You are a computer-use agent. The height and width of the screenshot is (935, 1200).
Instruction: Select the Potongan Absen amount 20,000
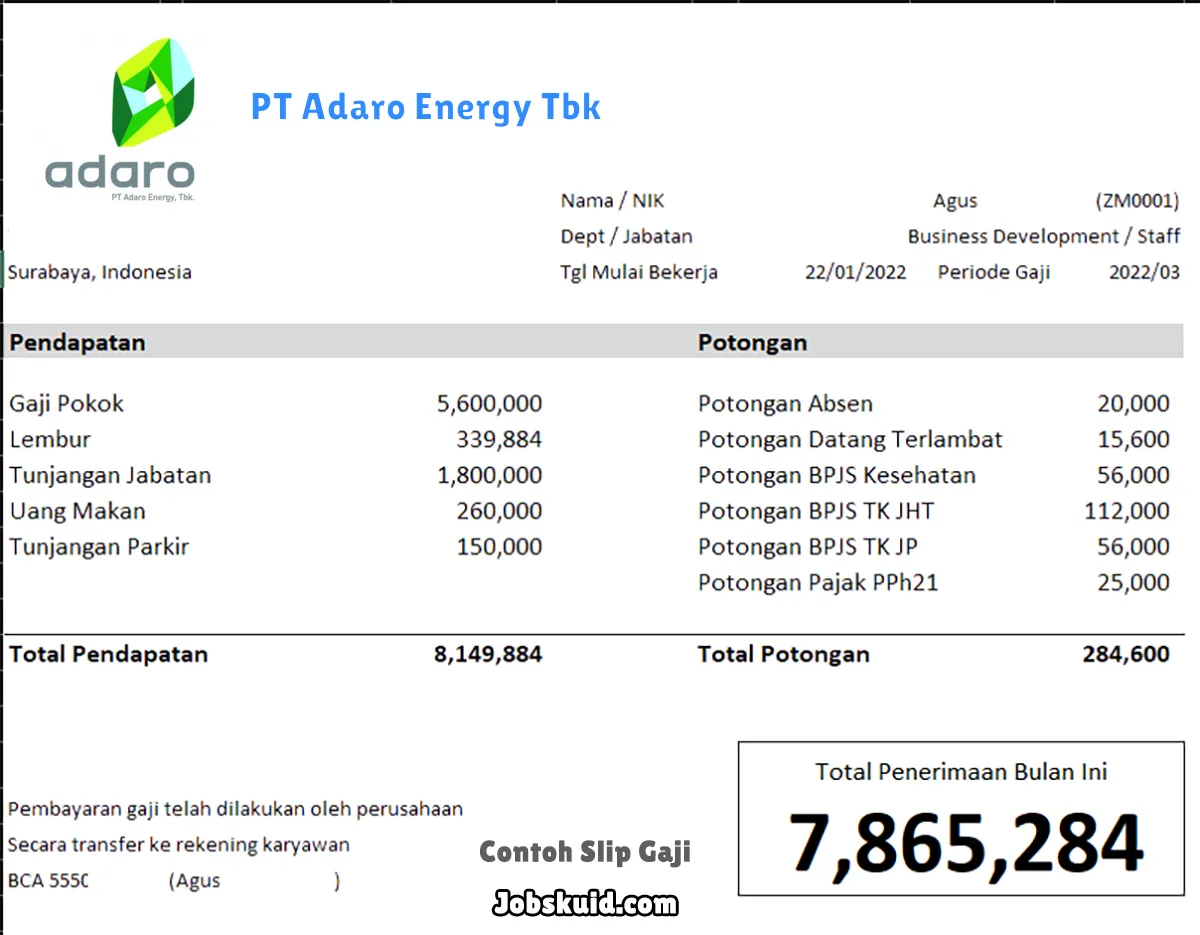point(1132,404)
